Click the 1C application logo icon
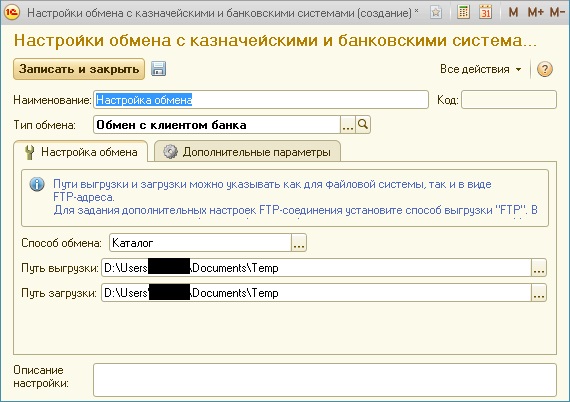 tap(12, 13)
